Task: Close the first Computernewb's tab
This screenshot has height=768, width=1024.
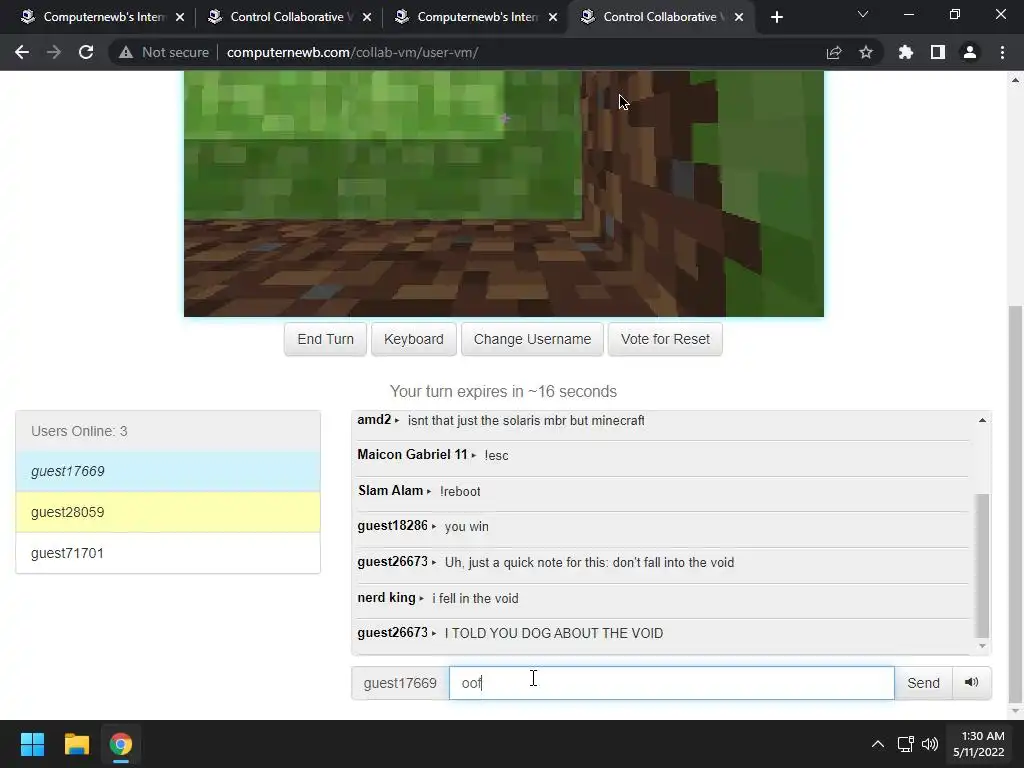Action: [180, 17]
